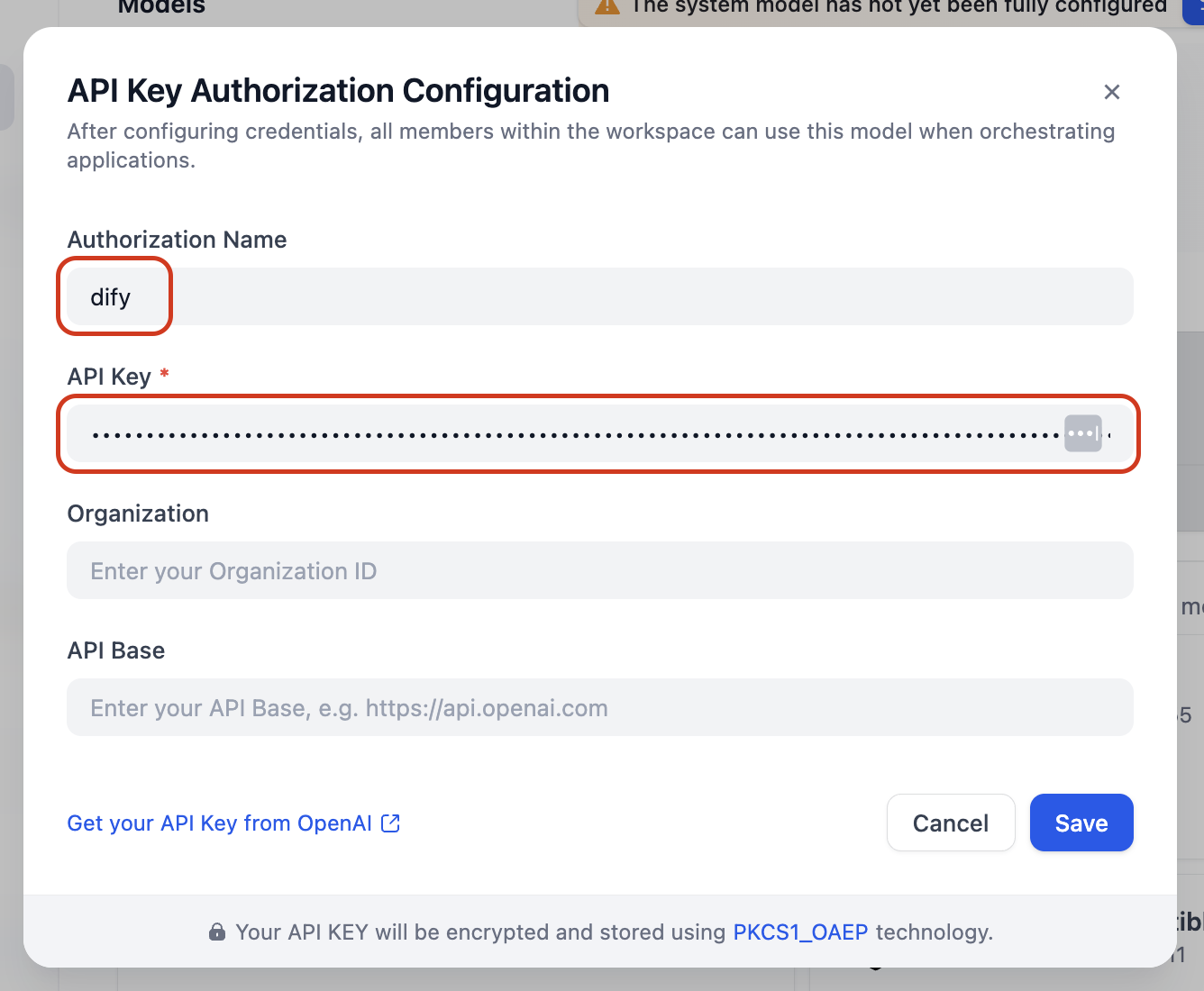Click the lock icon in the footer

pos(217,932)
